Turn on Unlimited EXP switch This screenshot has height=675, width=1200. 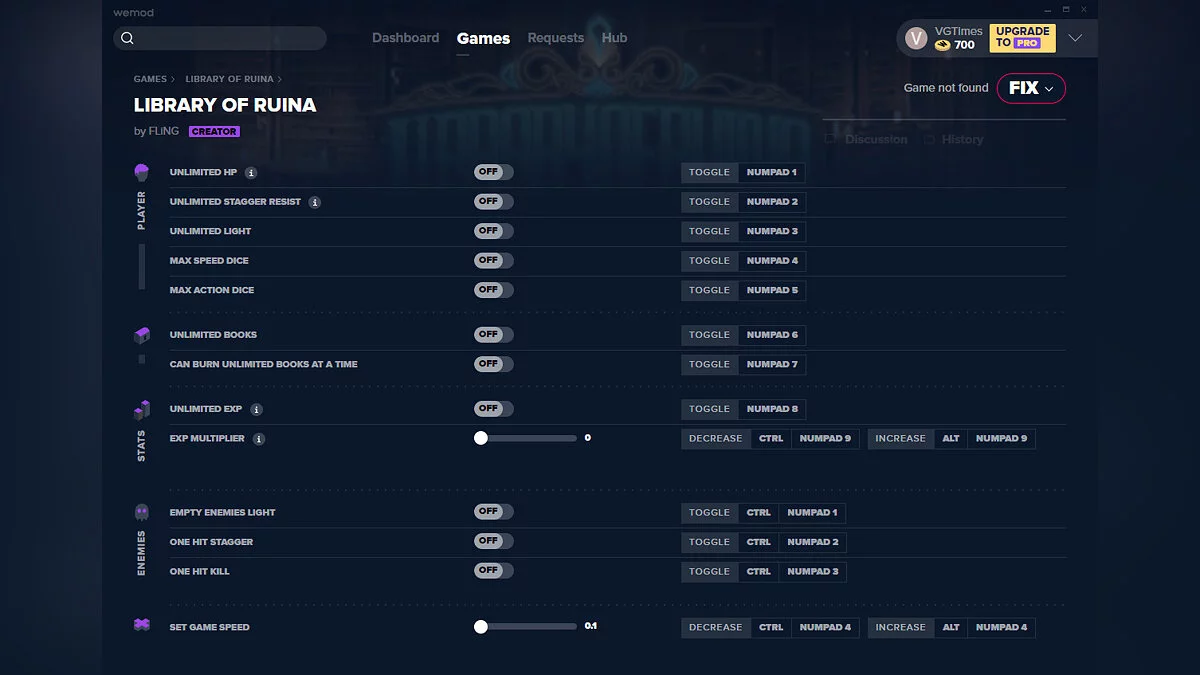494,408
